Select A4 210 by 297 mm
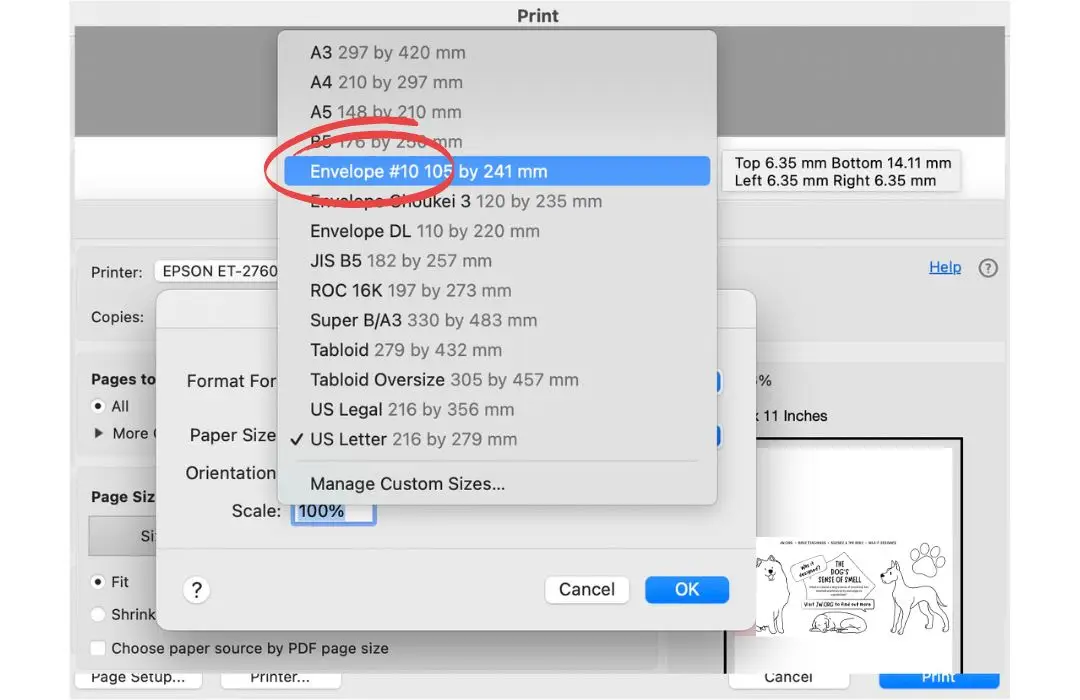Viewport: 1080px width, 700px height. pos(386,82)
